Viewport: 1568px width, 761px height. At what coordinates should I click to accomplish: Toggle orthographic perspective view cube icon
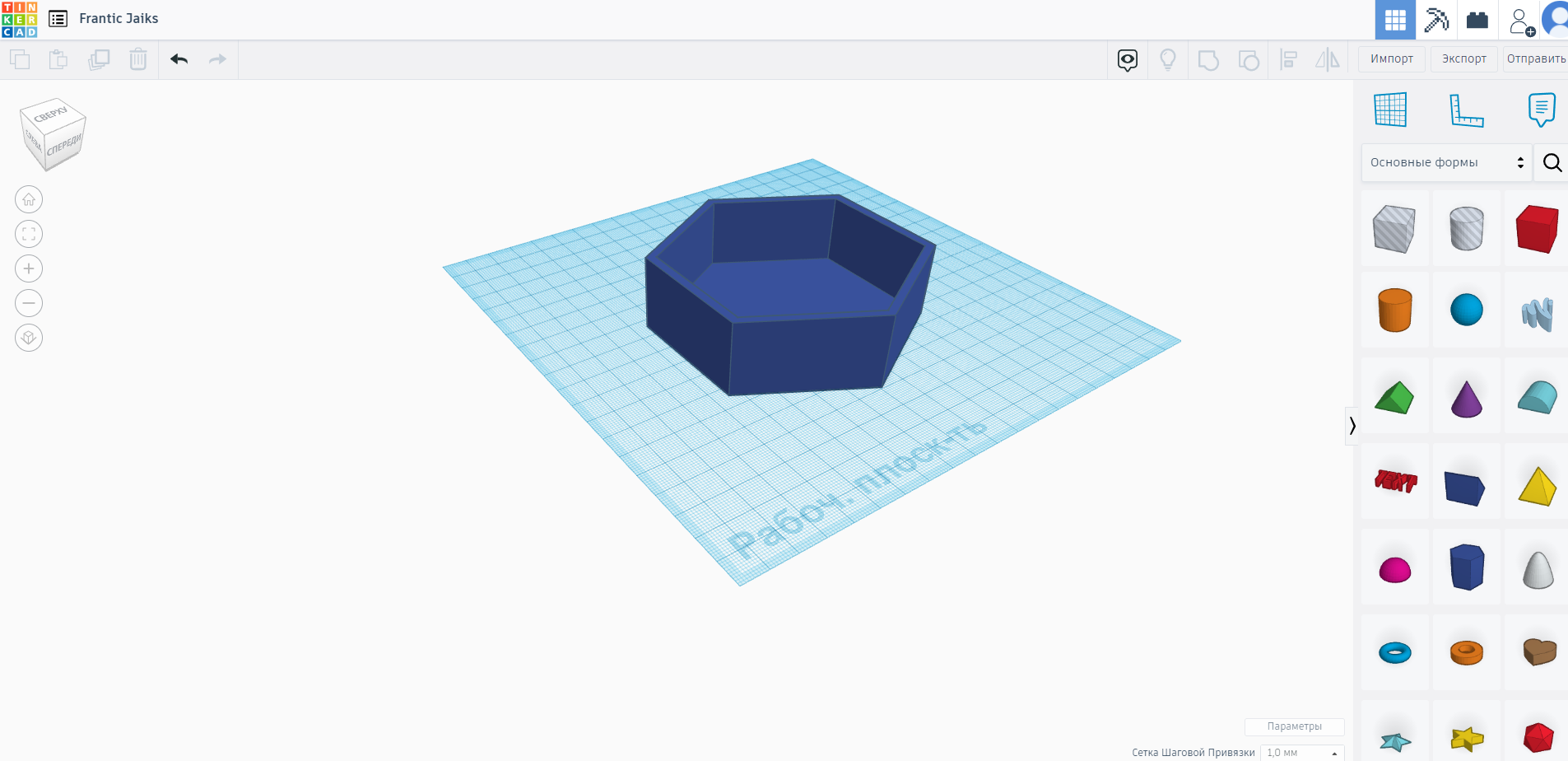tap(29, 338)
